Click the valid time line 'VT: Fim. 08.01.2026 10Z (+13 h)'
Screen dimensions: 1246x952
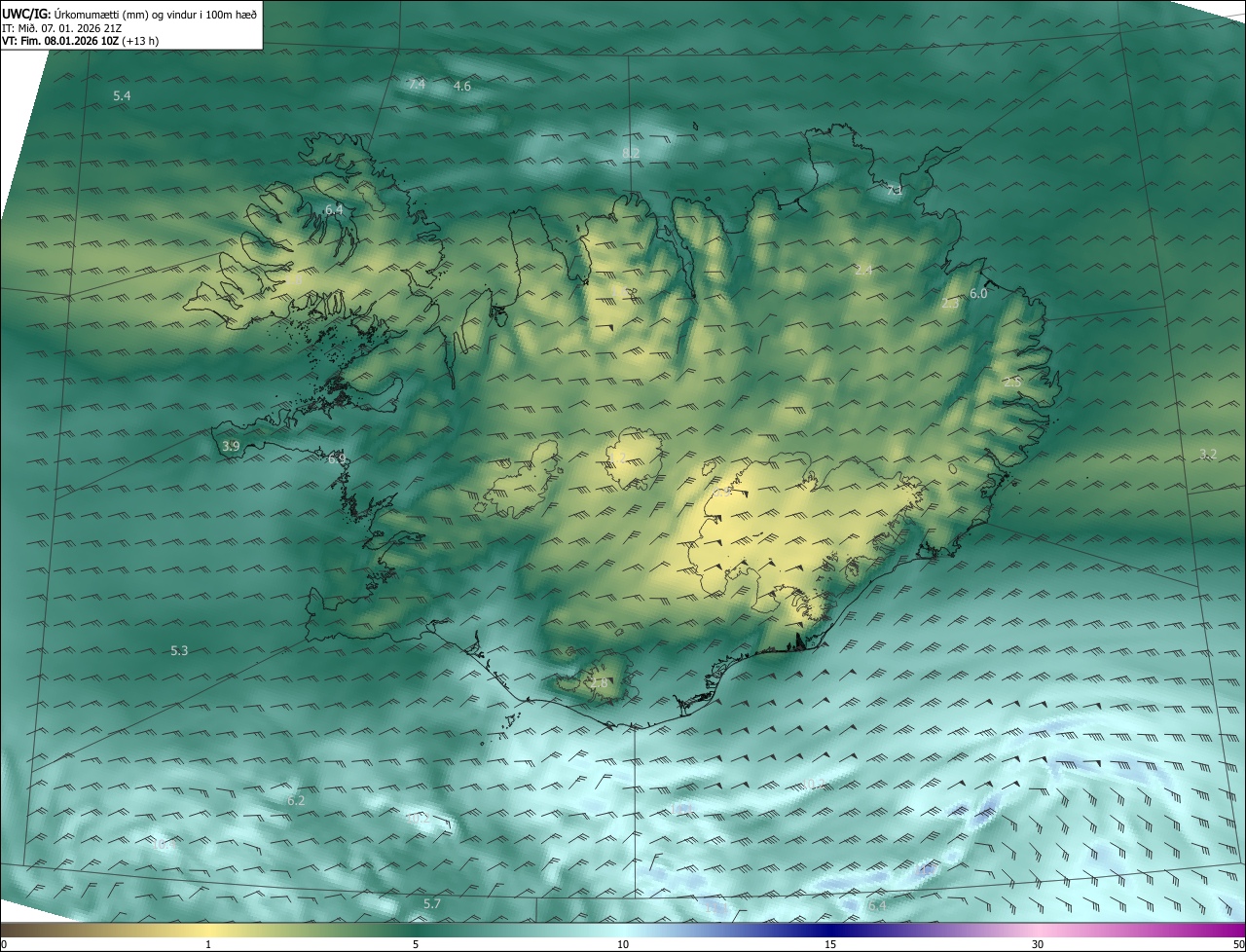[81, 41]
